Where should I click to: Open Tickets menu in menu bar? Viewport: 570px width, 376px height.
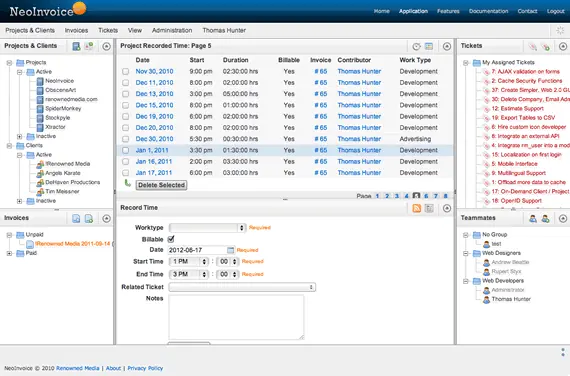coord(108,31)
